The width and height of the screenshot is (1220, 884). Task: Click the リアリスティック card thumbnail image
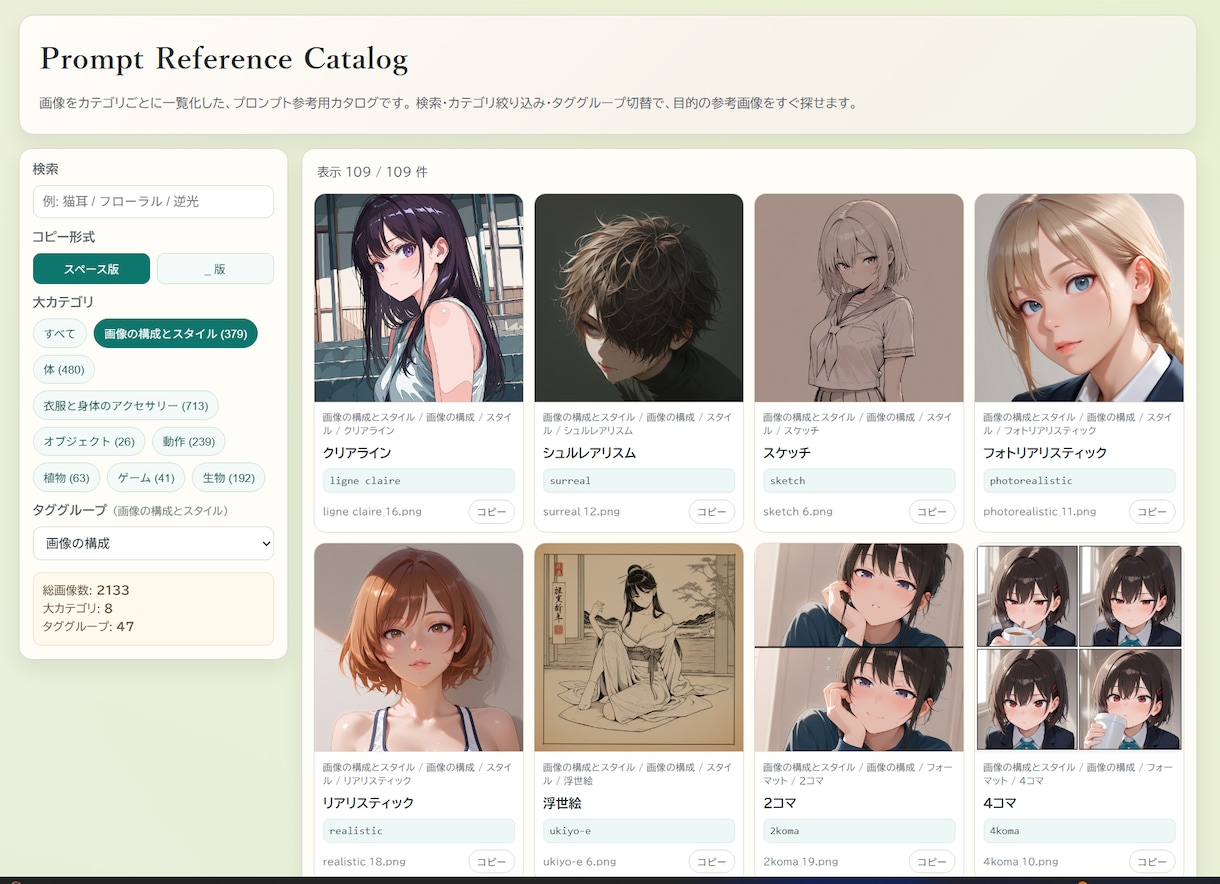[419, 648]
